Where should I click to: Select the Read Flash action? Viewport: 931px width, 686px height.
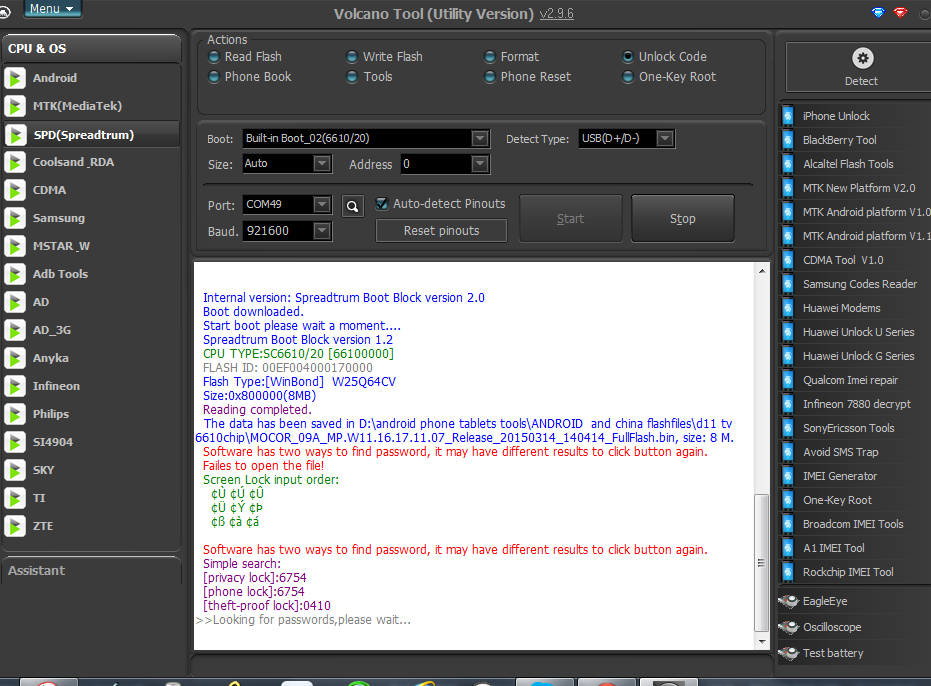tap(214, 56)
